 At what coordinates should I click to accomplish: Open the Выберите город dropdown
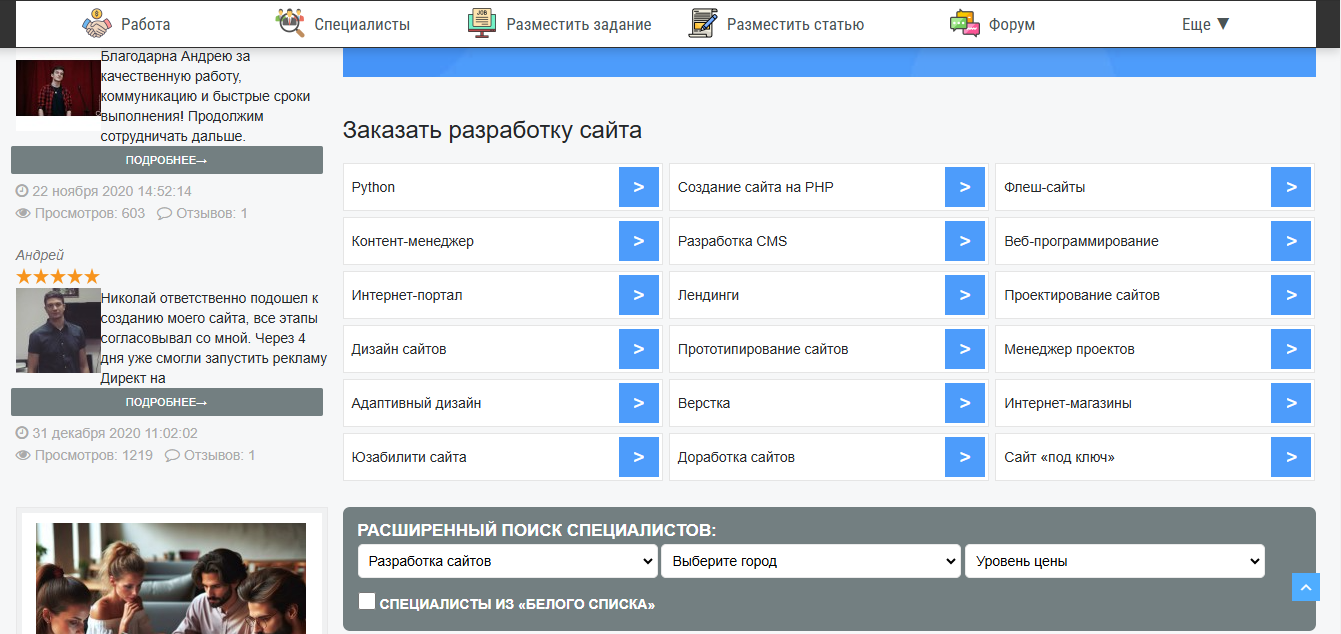[811, 561]
